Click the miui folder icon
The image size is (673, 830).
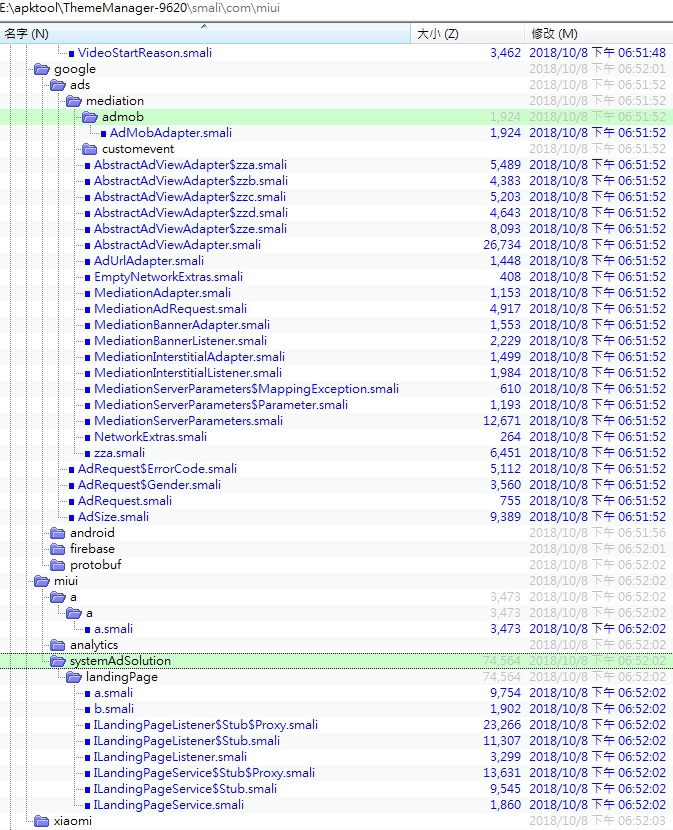point(41,581)
